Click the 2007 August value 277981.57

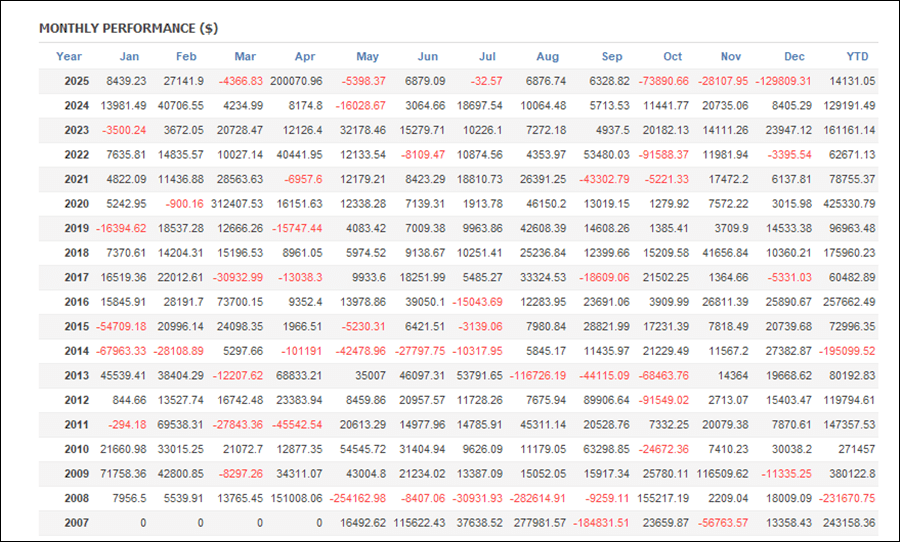click(532, 522)
